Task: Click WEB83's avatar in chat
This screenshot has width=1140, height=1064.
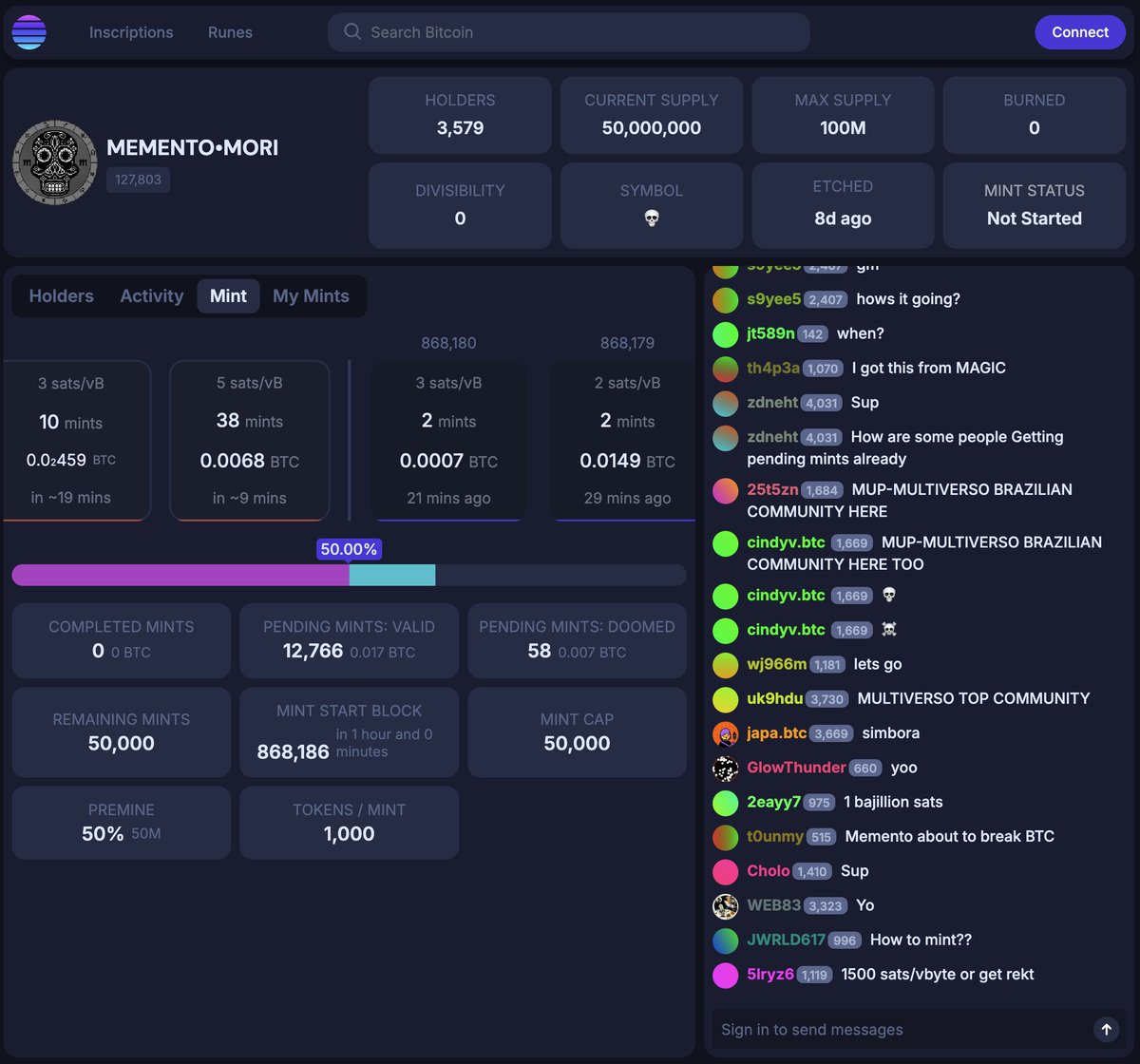Action: click(725, 905)
